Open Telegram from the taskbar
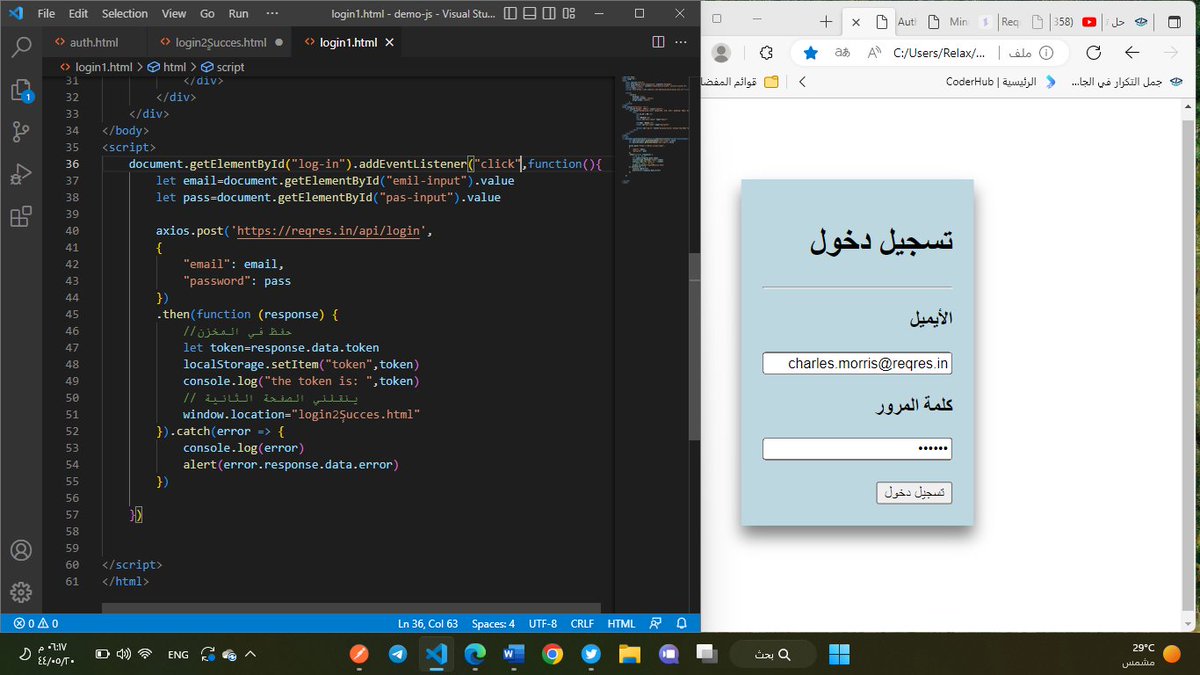Screen dimensions: 1200x675 tap(397, 654)
